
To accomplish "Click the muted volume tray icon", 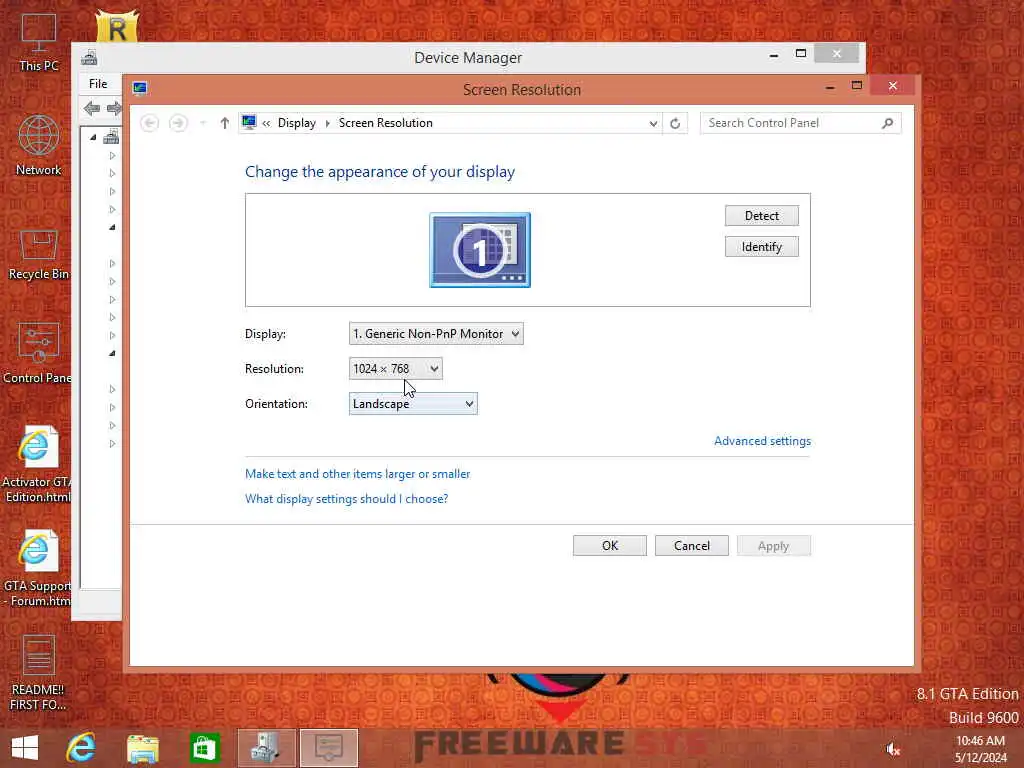I will pos(892,749).
